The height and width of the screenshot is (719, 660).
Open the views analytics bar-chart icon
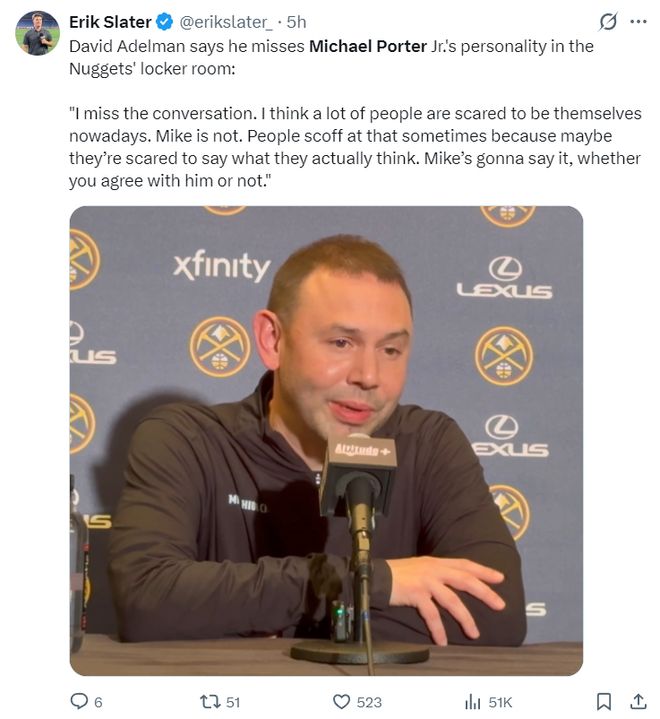point(472,702)
